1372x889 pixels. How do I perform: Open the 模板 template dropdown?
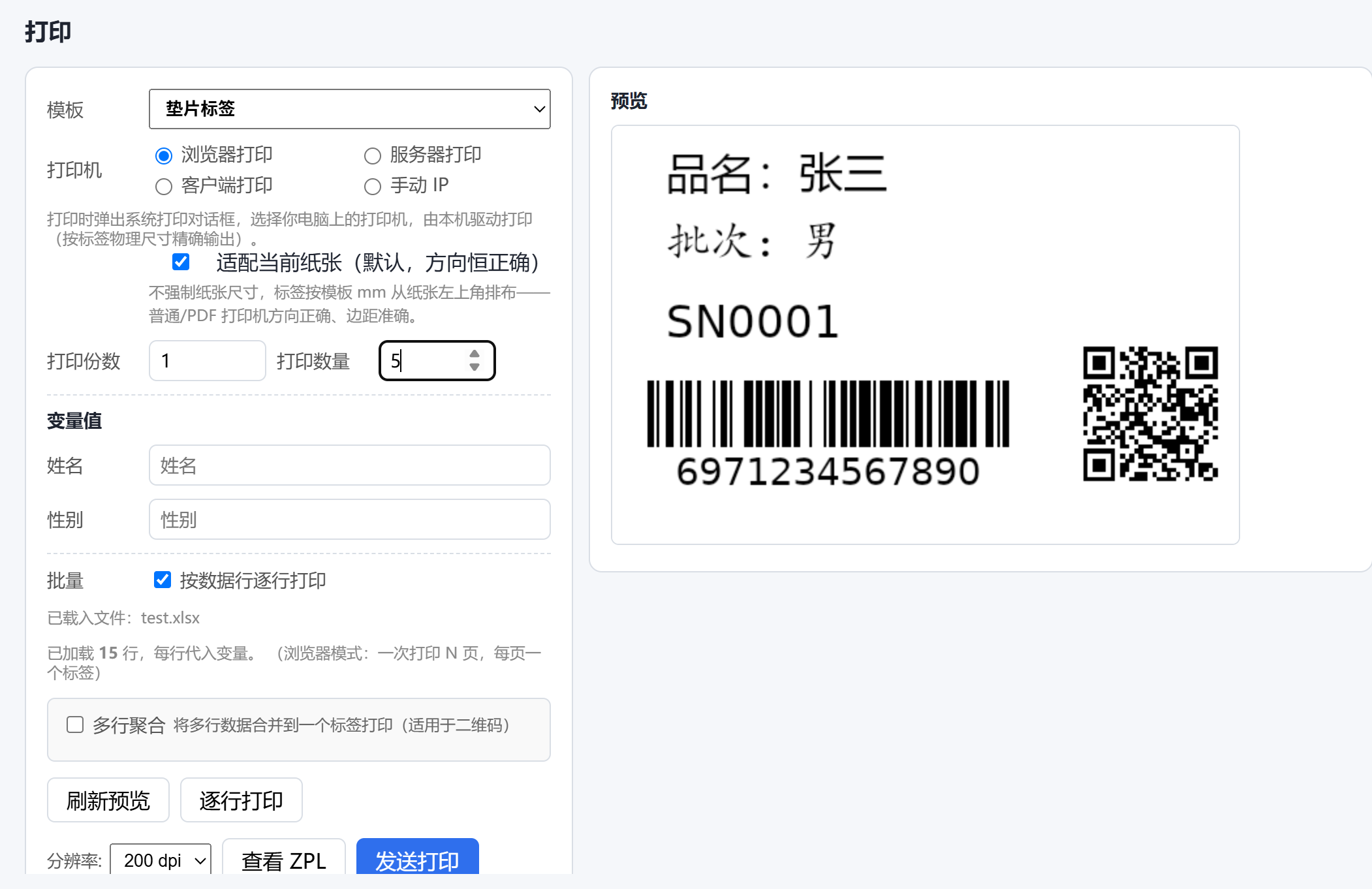[349, 109]
